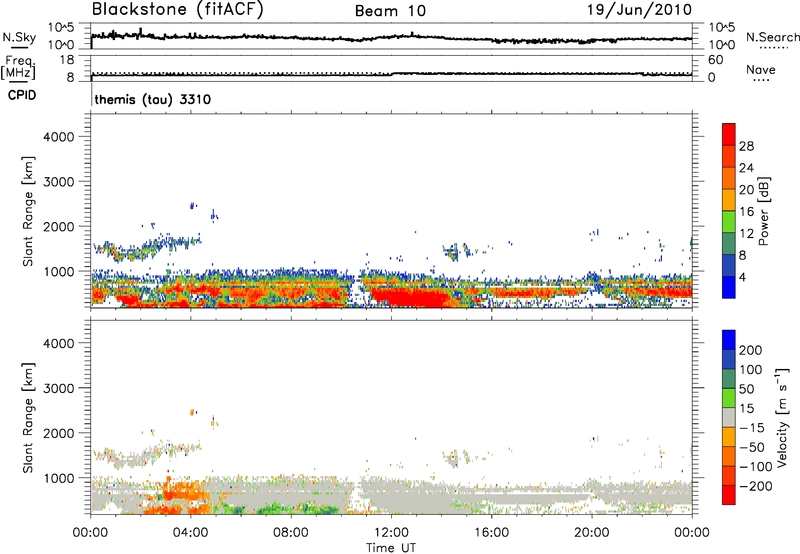The height and width of the screenshot is (554, 800).
Task: Pick the red top segment of power colorbar
Action: 729,134
